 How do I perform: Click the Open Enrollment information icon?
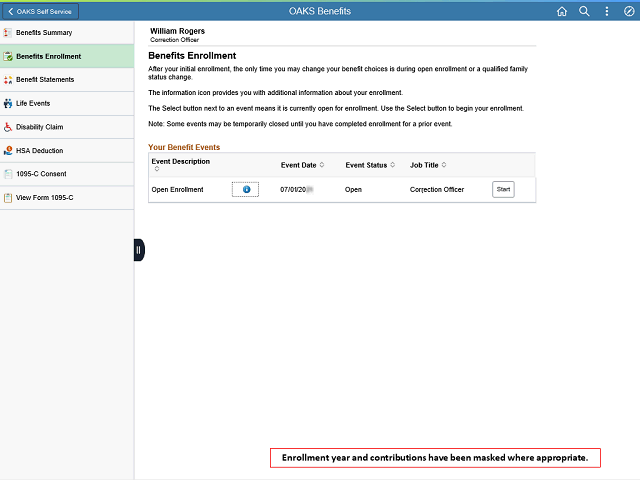coord(245,189)
